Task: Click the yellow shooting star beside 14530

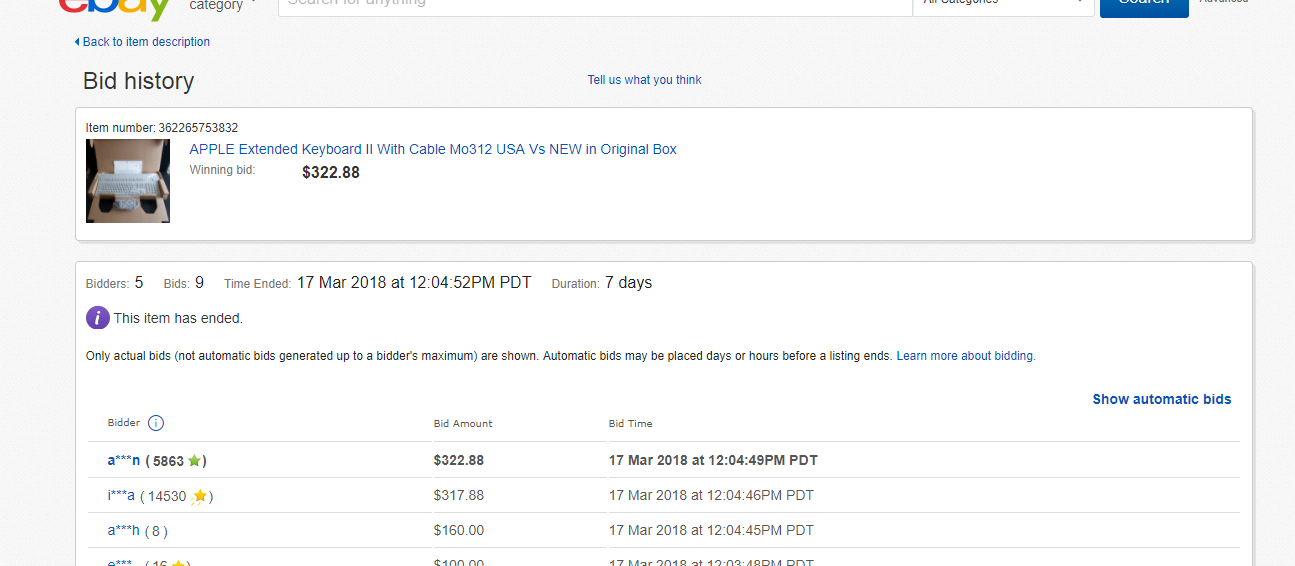Action: coord(199,496)
